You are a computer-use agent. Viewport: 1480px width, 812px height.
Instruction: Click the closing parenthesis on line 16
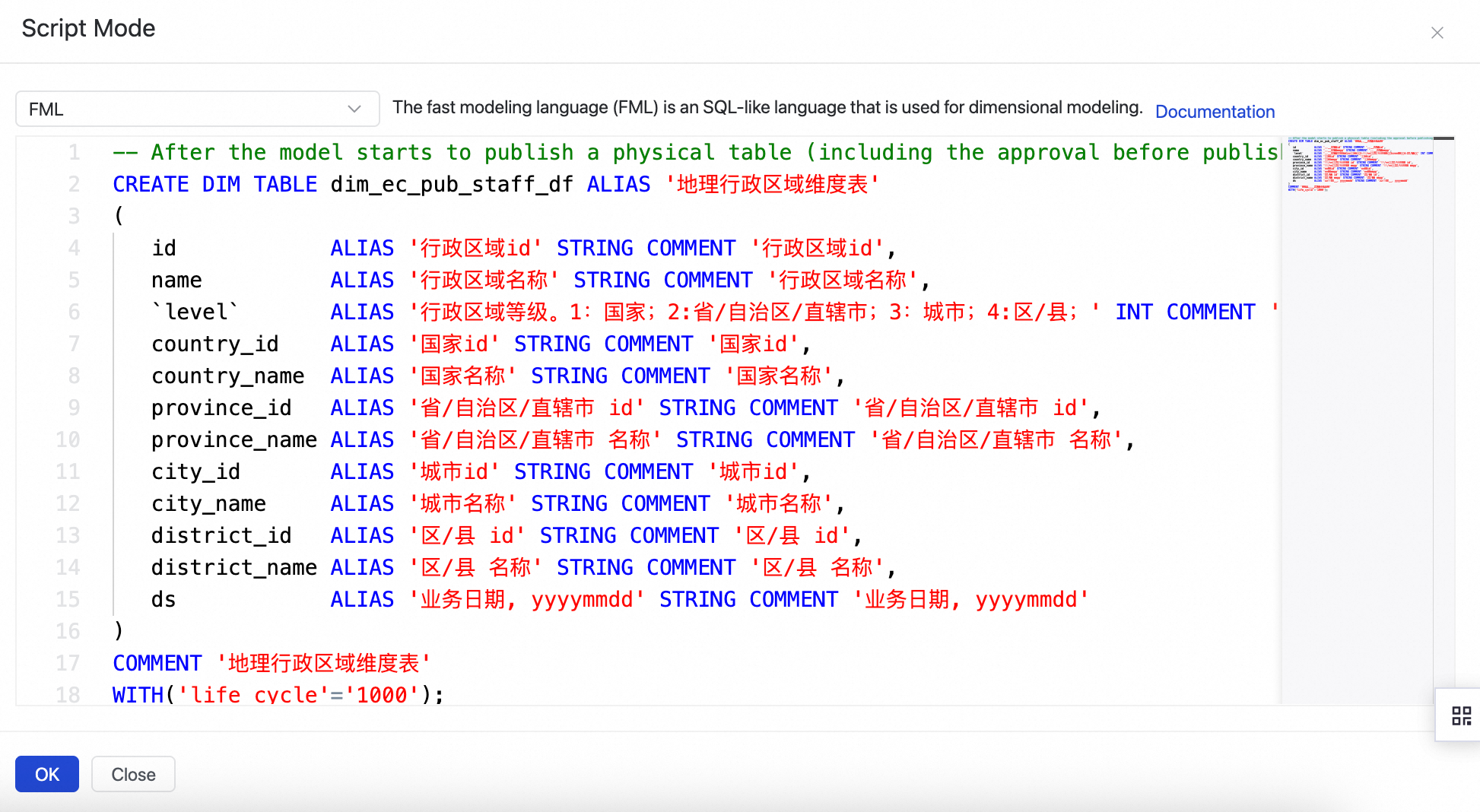pos(119,631)
